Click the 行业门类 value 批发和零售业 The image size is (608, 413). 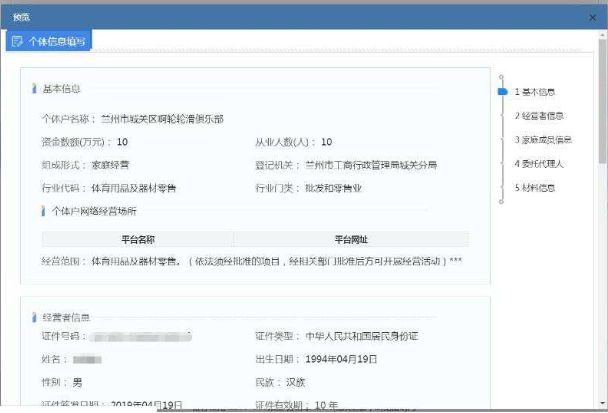coord(333,188)
